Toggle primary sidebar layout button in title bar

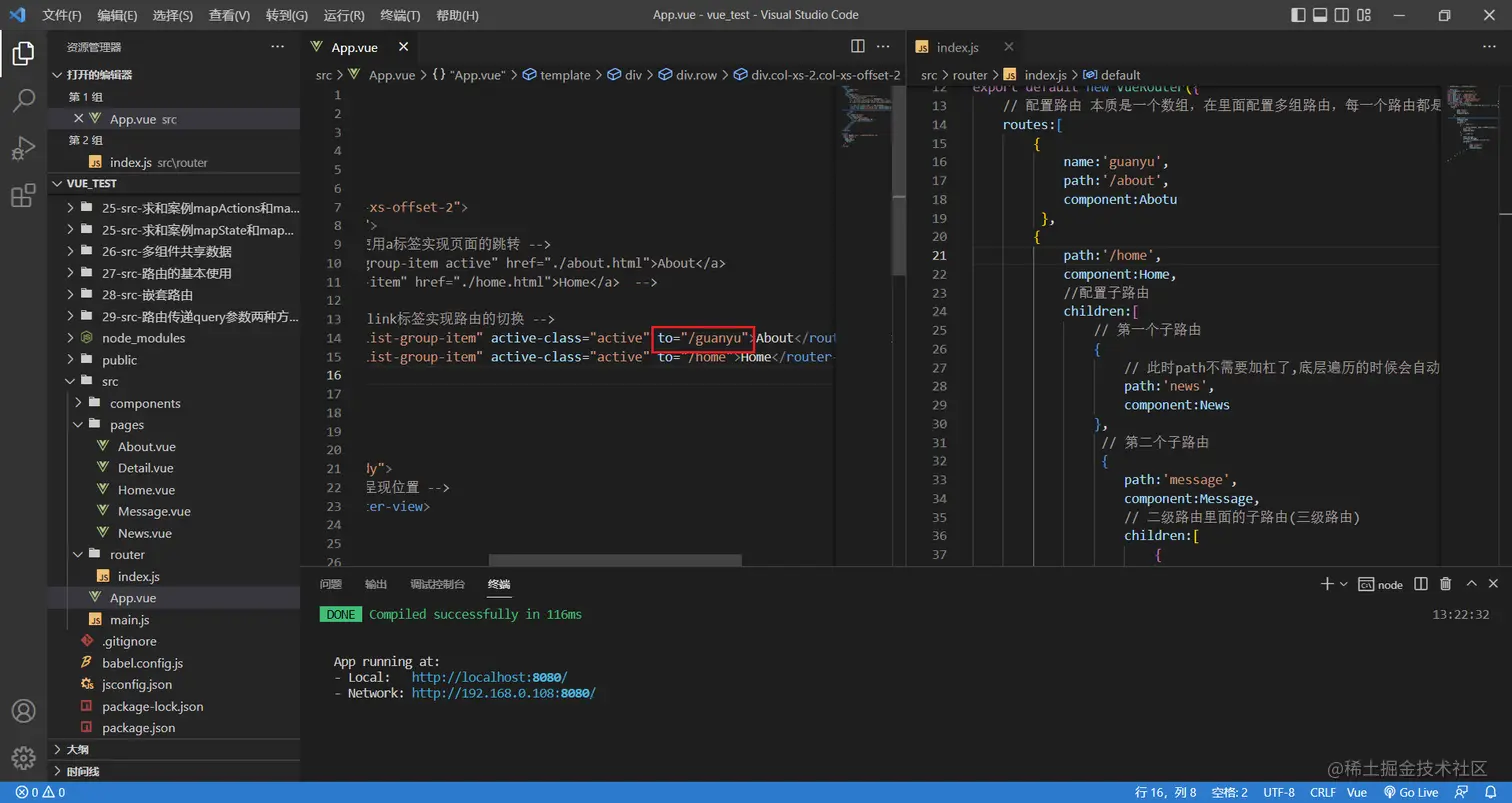click(1298, 15)
